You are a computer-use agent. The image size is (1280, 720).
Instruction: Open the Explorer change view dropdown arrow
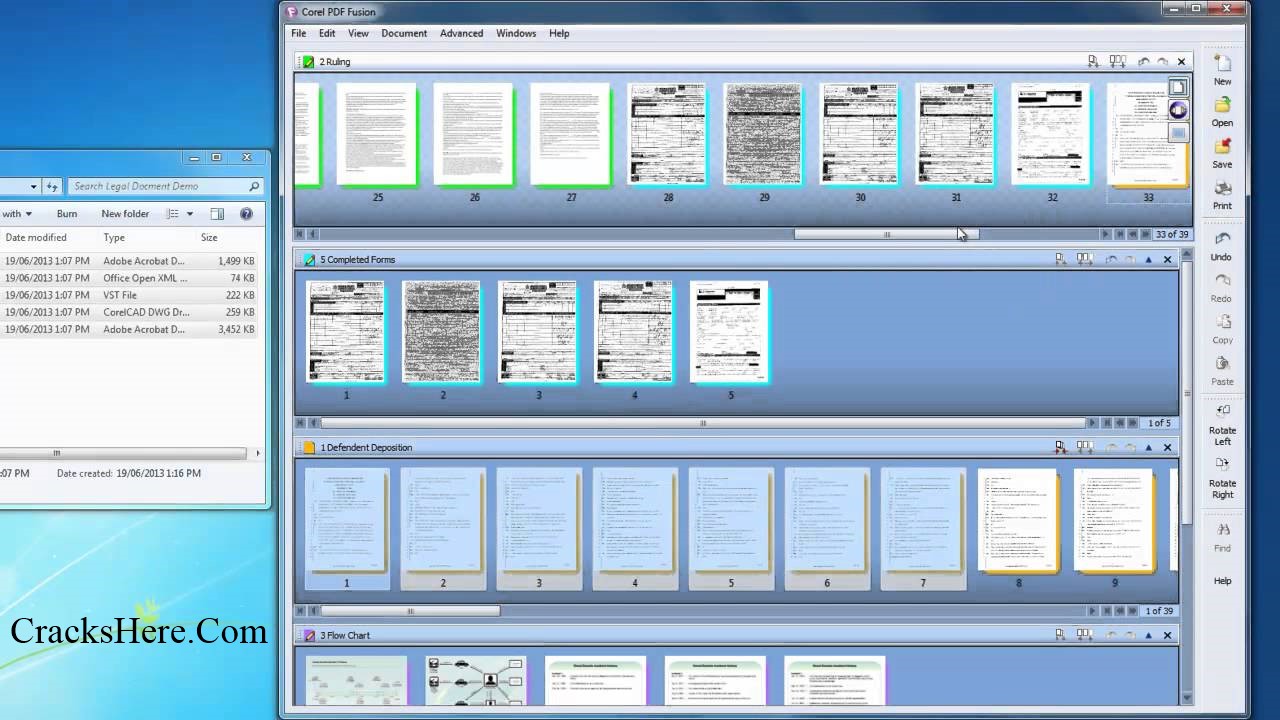[x=190, y=214]
